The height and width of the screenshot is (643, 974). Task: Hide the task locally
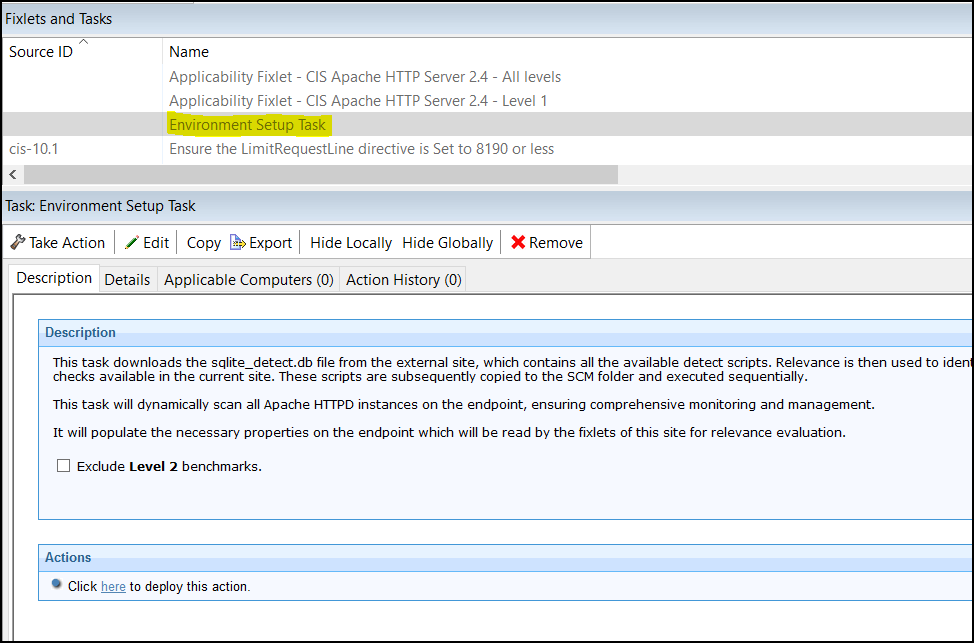(350, 242)
